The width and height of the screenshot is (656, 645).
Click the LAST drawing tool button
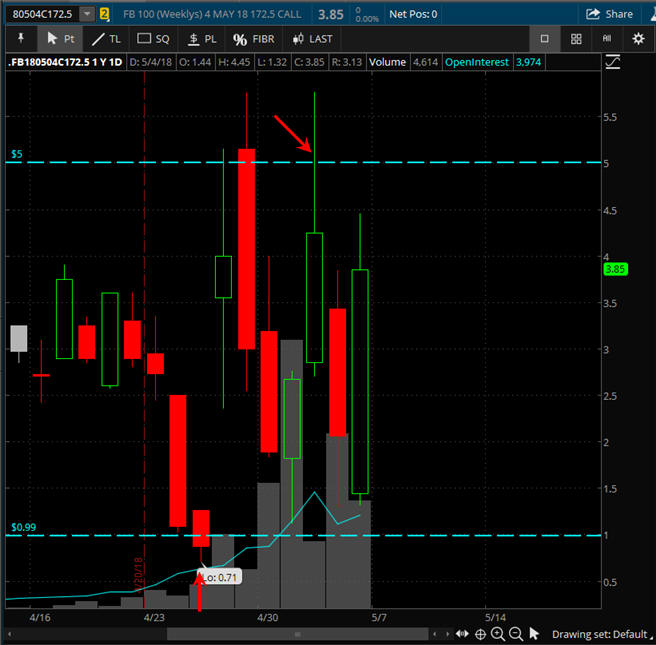point(312,39)
